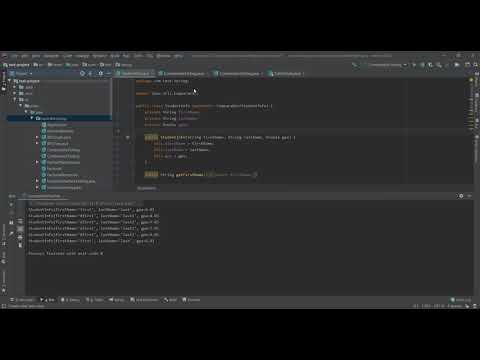The width and height of the screenshot is (480, 360).
Task: Click the inspection status indicator above the editor error stripe
Action: 471,80
